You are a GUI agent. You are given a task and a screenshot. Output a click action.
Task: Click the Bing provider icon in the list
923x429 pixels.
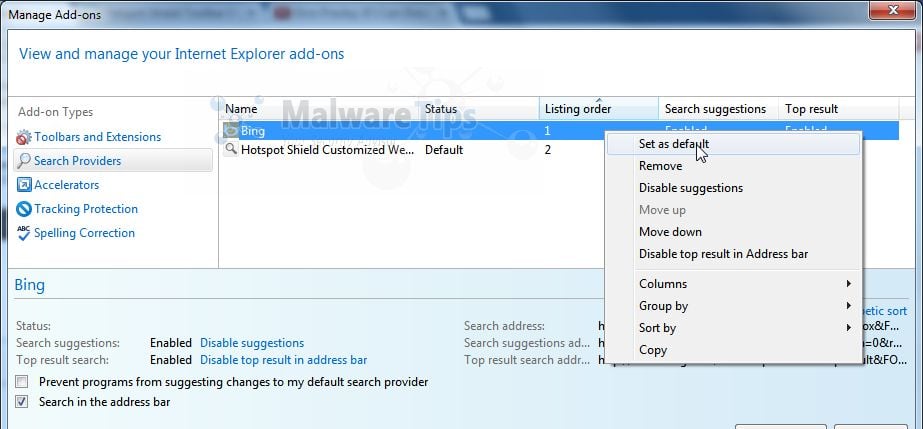coord(231,131)
